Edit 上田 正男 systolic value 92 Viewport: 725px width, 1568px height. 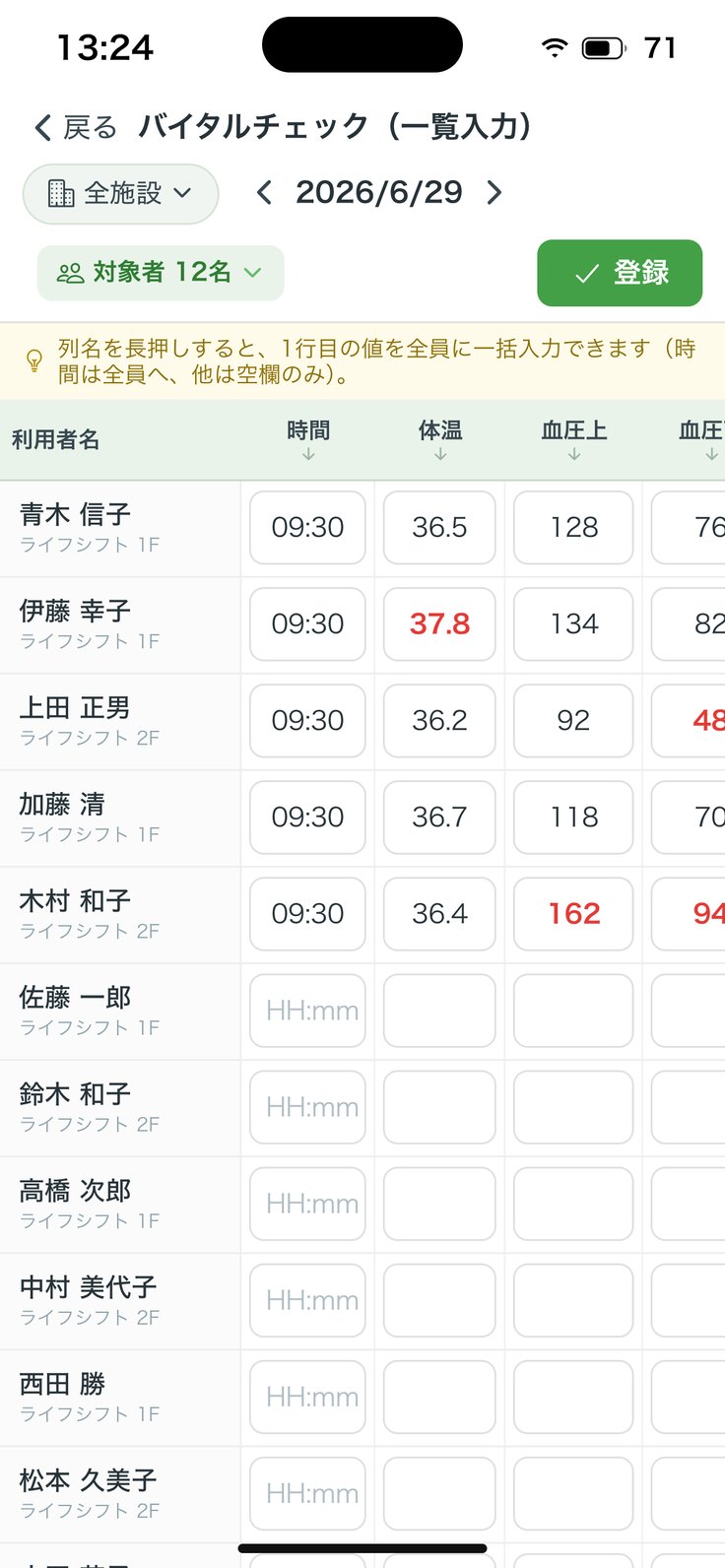573,721
